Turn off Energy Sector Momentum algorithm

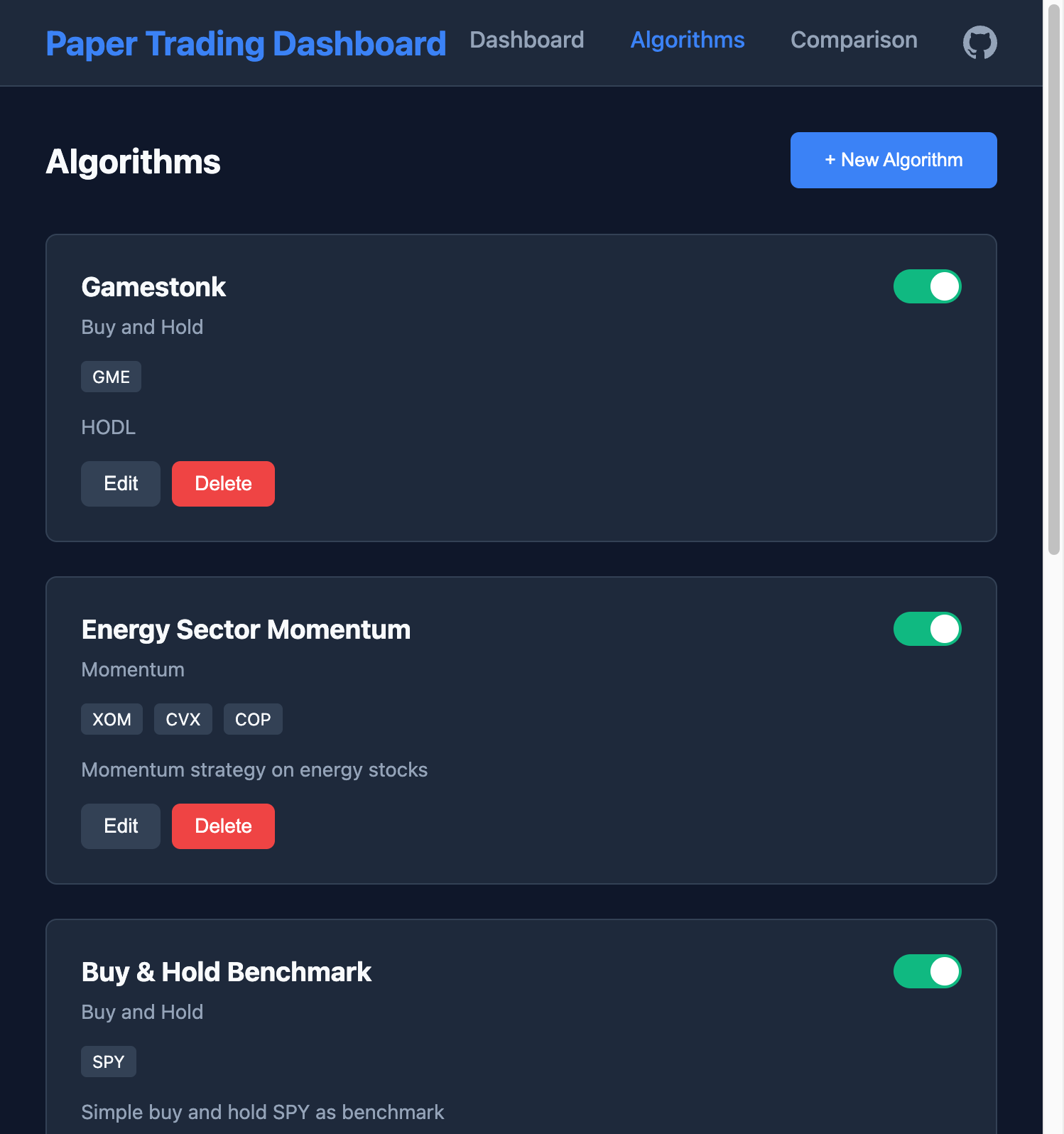tap(928, 629)
